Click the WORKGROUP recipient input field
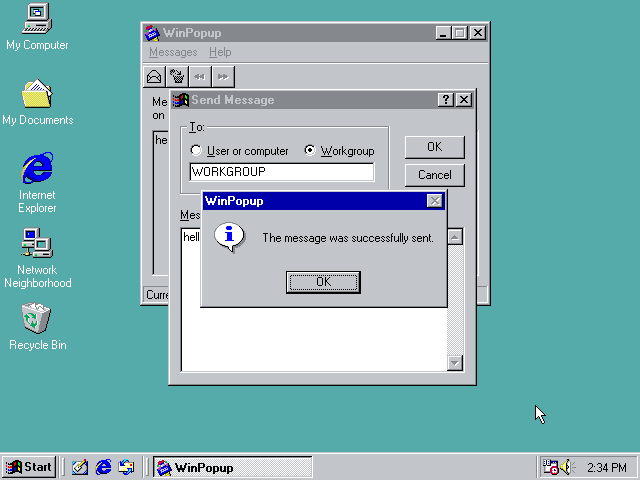The image size is (640, 480). tap(282, 172)
